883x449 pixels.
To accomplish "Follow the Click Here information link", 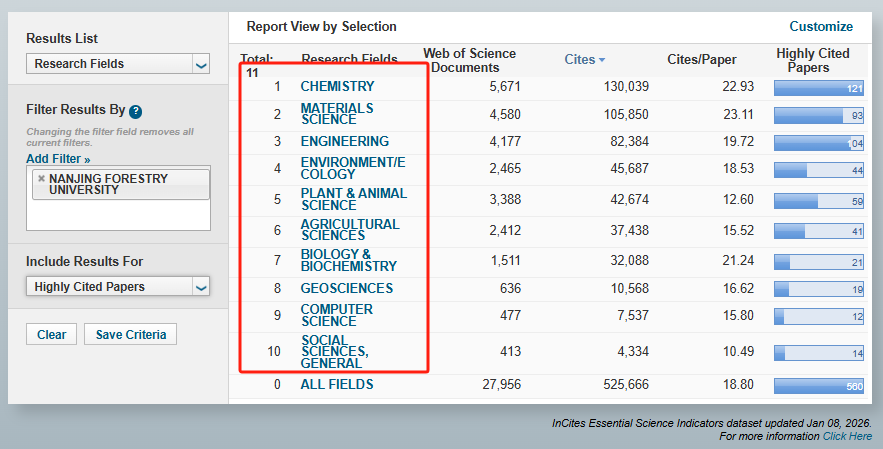I will coord(847,437).
